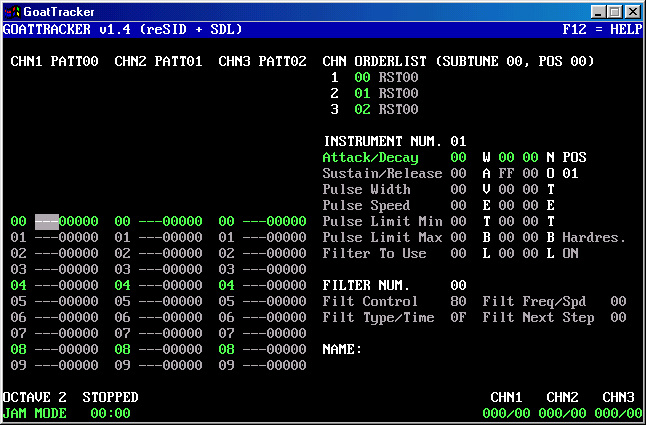
Task: Select row 08 in CHN1 pattern
Action: click(x=54, y=350)
